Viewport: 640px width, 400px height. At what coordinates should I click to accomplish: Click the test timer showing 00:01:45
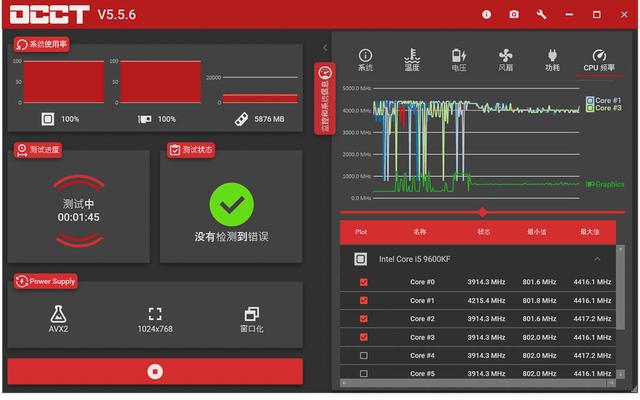click(x=78, y=217)
